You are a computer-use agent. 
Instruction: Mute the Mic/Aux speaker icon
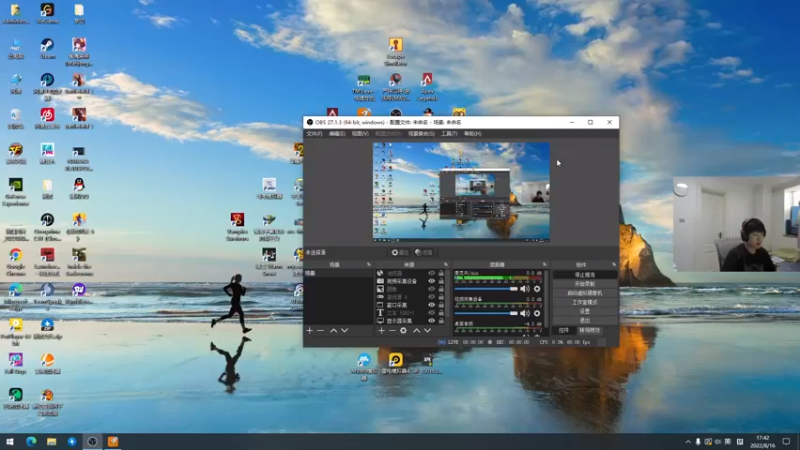click(x=524, y=289)
